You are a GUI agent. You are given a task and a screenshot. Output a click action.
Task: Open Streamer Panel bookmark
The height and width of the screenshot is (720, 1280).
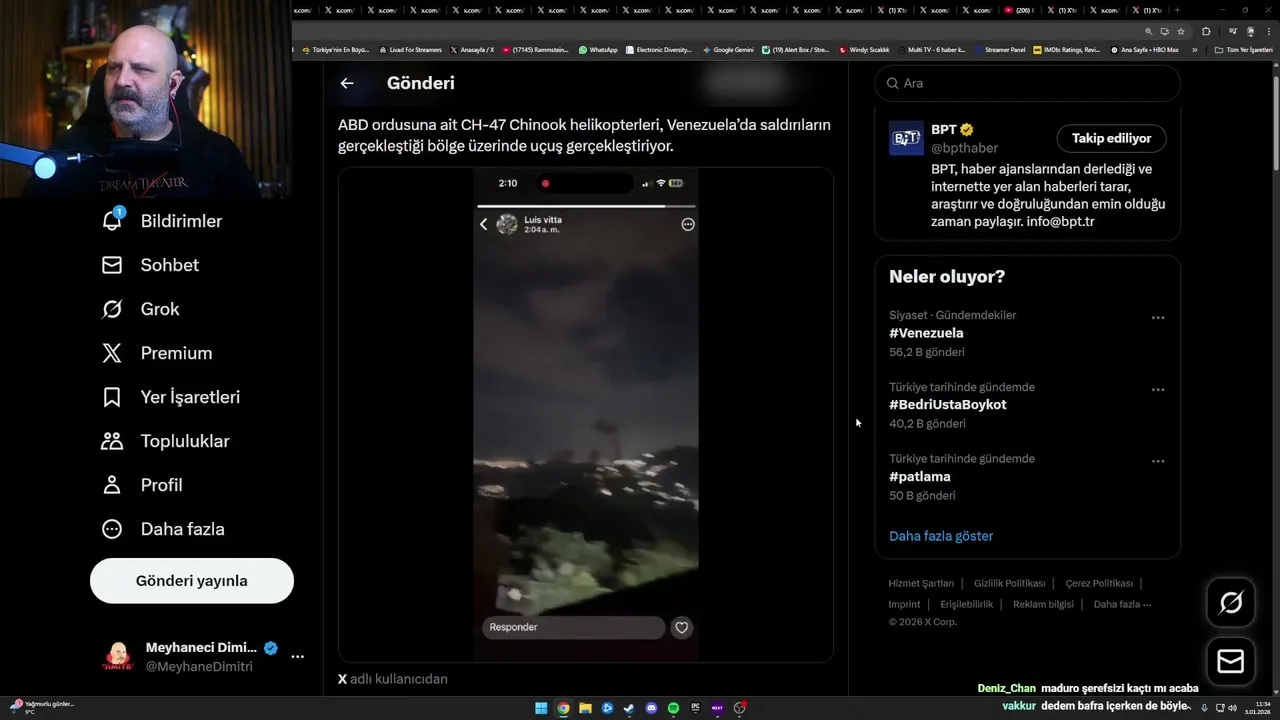point(1000,49)
